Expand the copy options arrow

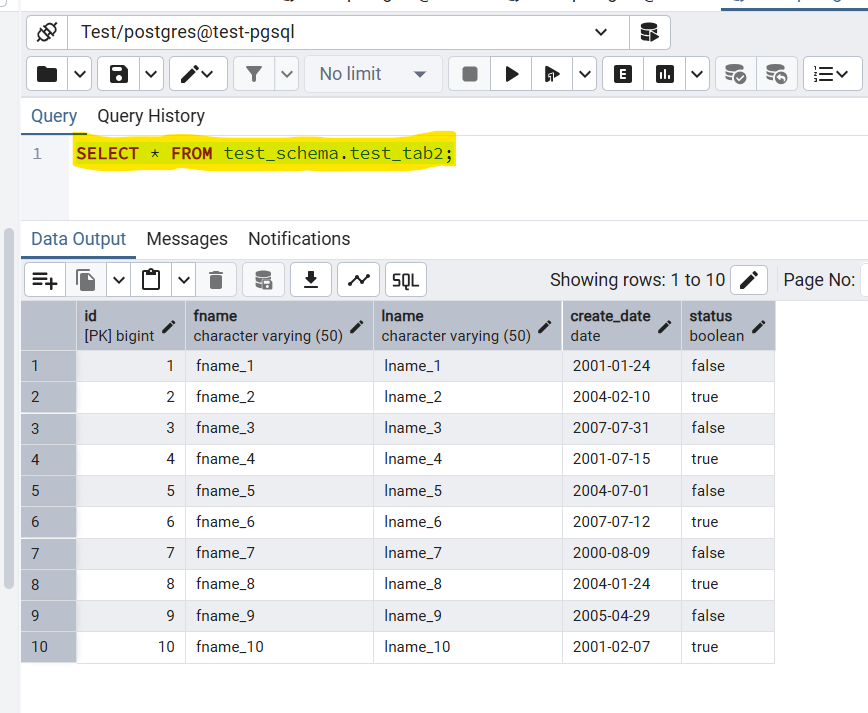pyautogui.click(x=118, y=280)
